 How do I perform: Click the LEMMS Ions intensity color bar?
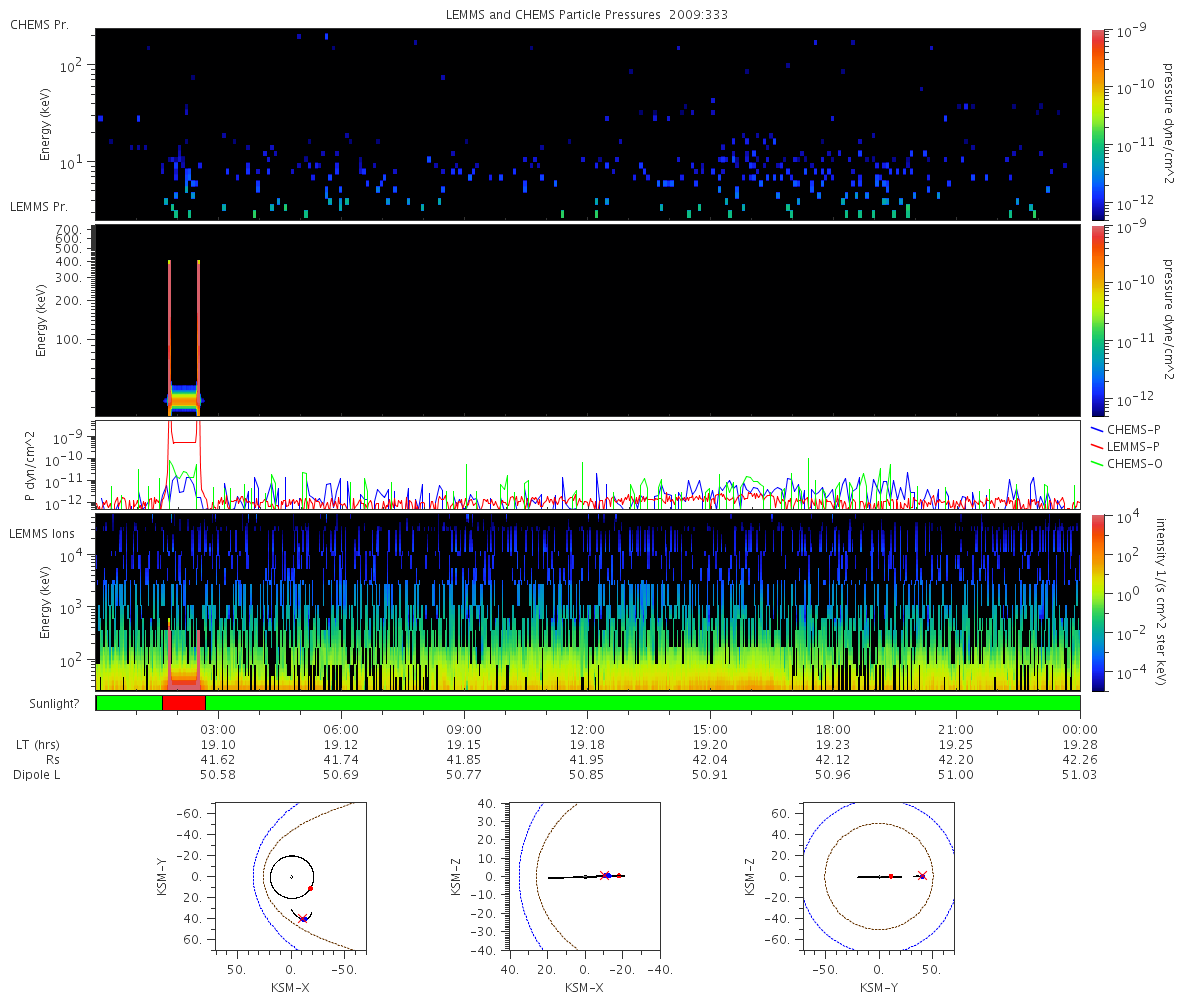point(1098,603)
